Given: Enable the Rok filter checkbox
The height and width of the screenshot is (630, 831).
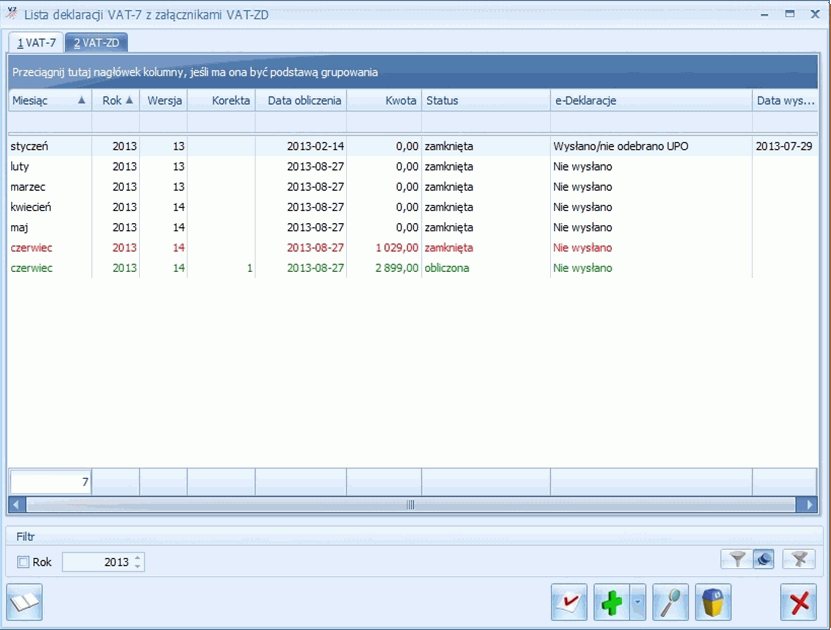Looking at the screenshot, I should pos(23,562).
